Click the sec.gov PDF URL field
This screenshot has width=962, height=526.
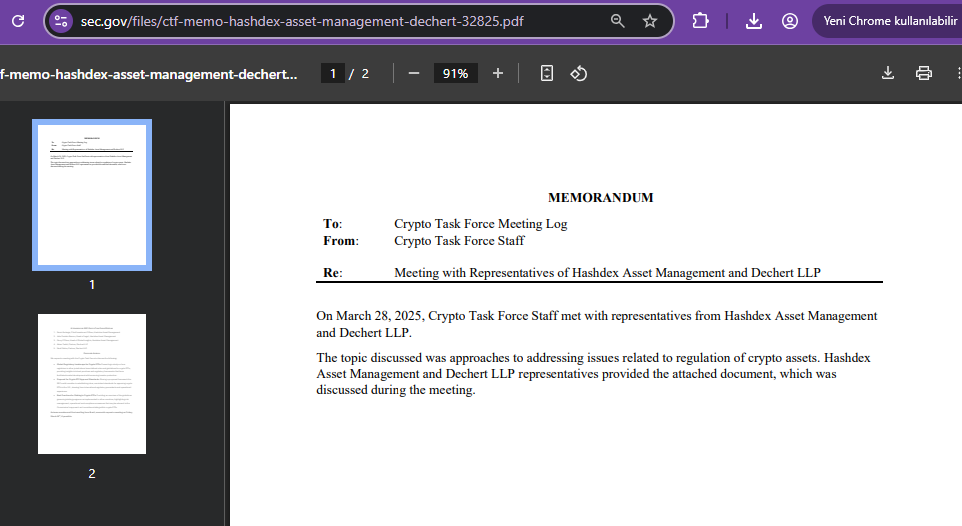click(302, 21)
